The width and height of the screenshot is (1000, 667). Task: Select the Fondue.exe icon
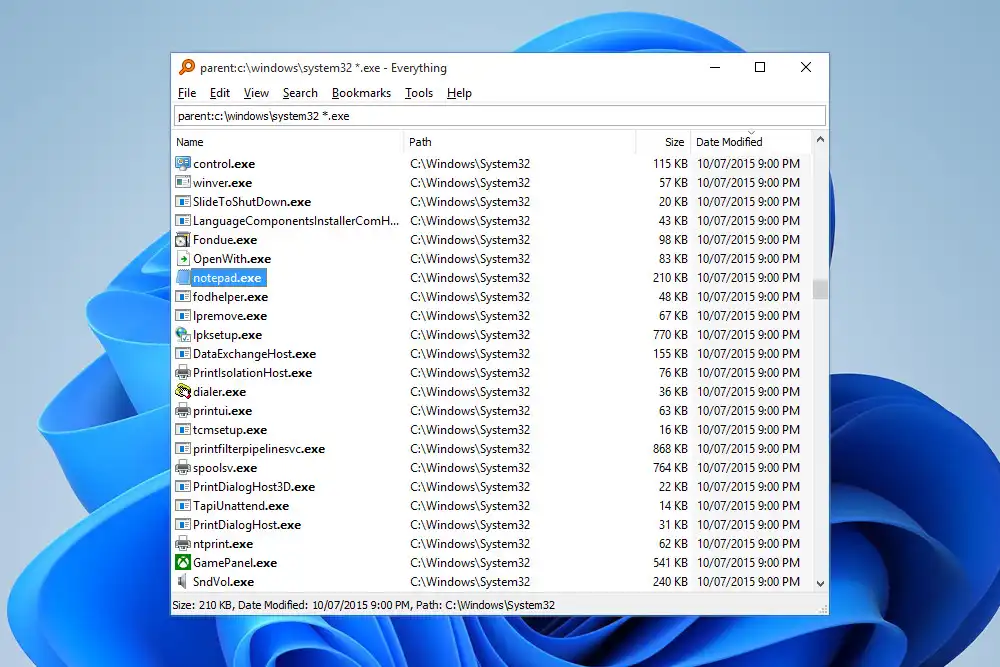(x=183, y=240)
